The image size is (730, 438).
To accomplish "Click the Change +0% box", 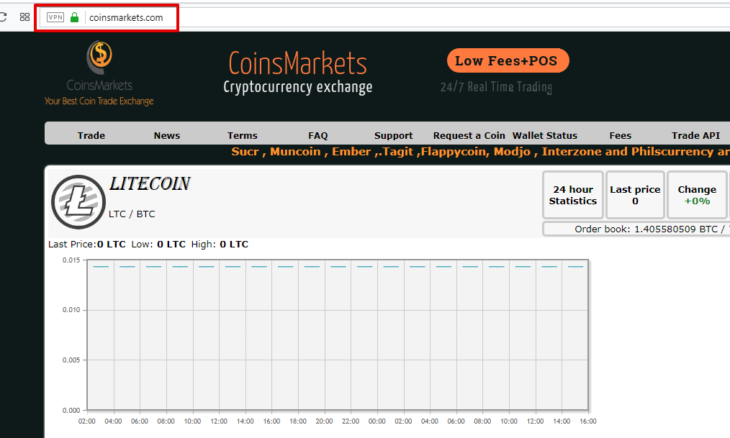I will 697,195.
